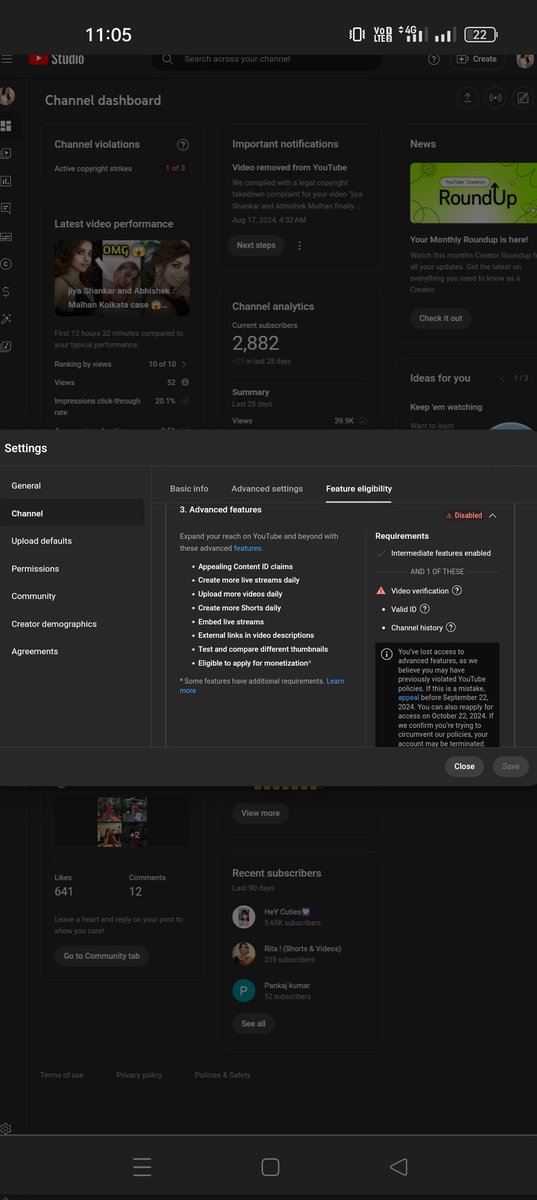The image size is (537, 1200).
Task: Select Agreements in the Settings sidebar
Action: (x=72, y=651)
